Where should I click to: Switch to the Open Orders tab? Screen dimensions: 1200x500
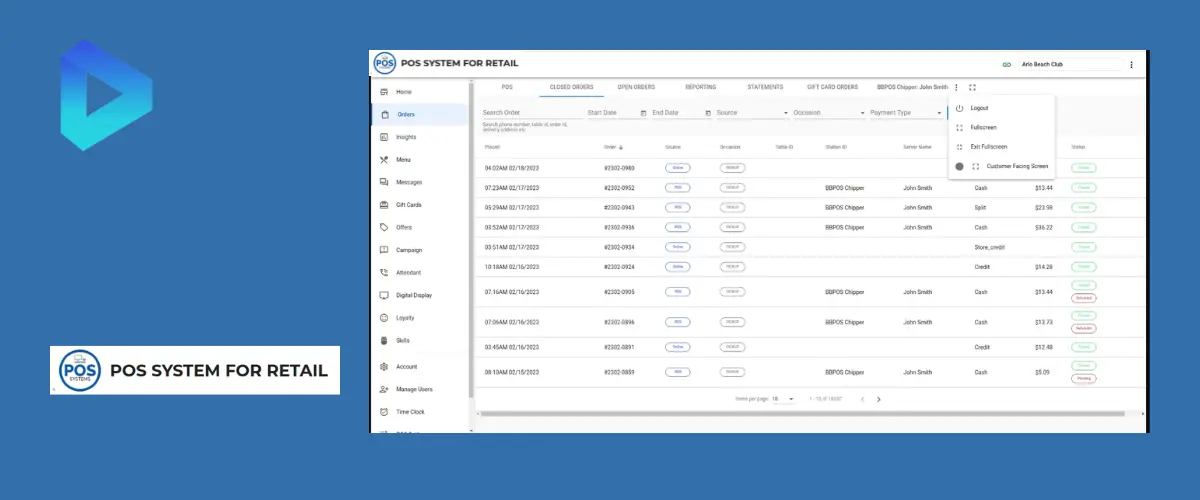click(x=636, y=87)
